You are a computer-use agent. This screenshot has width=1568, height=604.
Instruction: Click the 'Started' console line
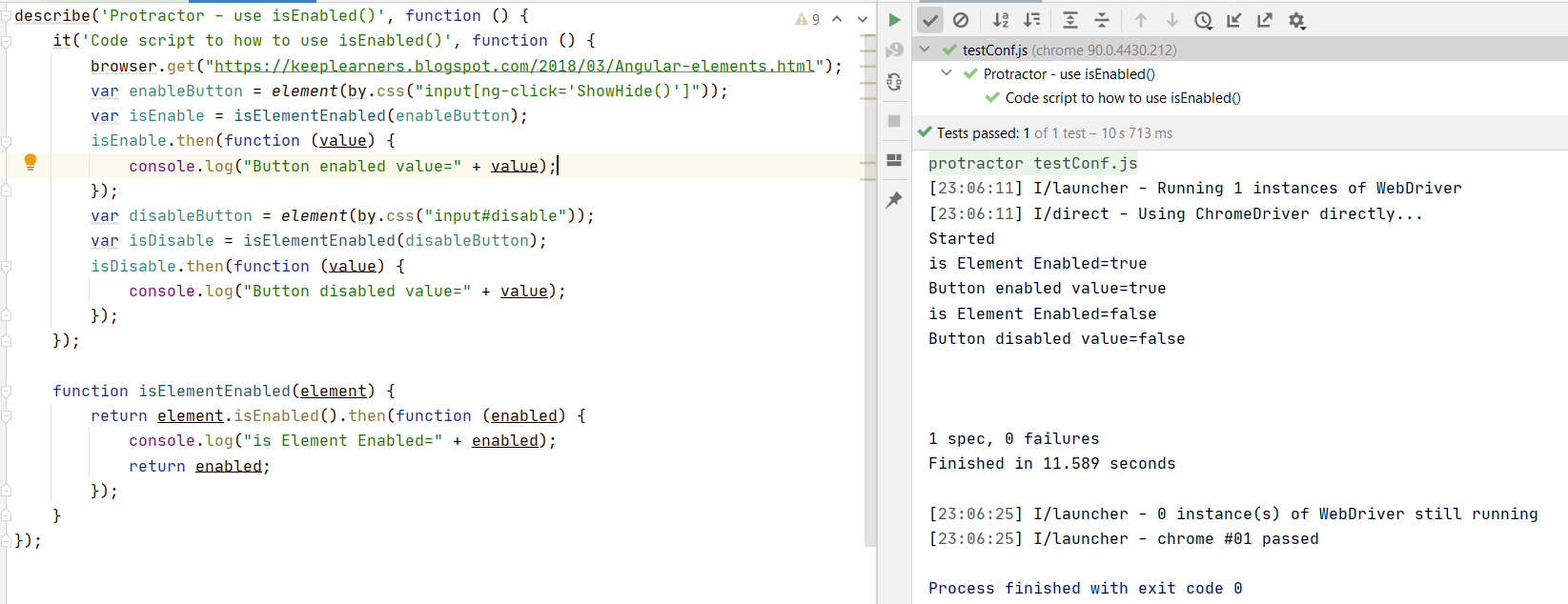tap(962, 238)
